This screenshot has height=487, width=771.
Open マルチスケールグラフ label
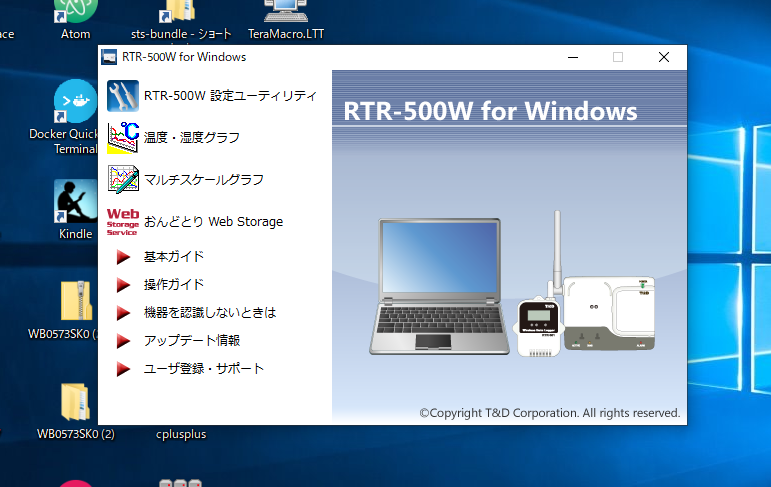pos(204,180)
